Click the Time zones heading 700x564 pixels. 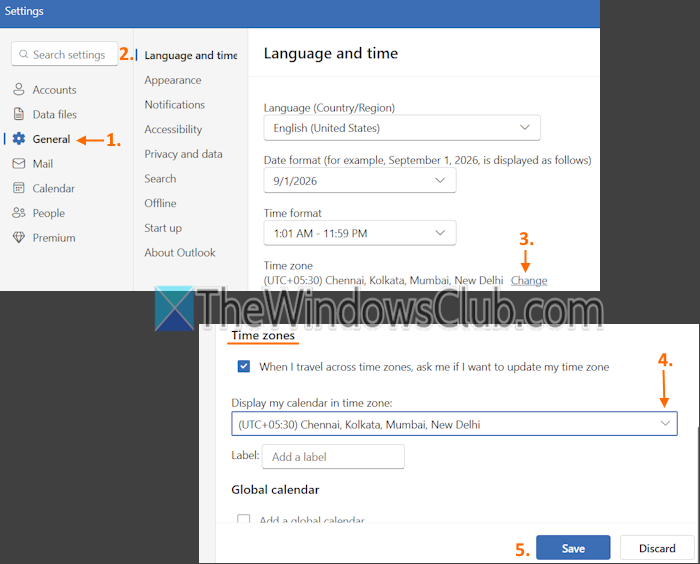[x=263, y=335]
